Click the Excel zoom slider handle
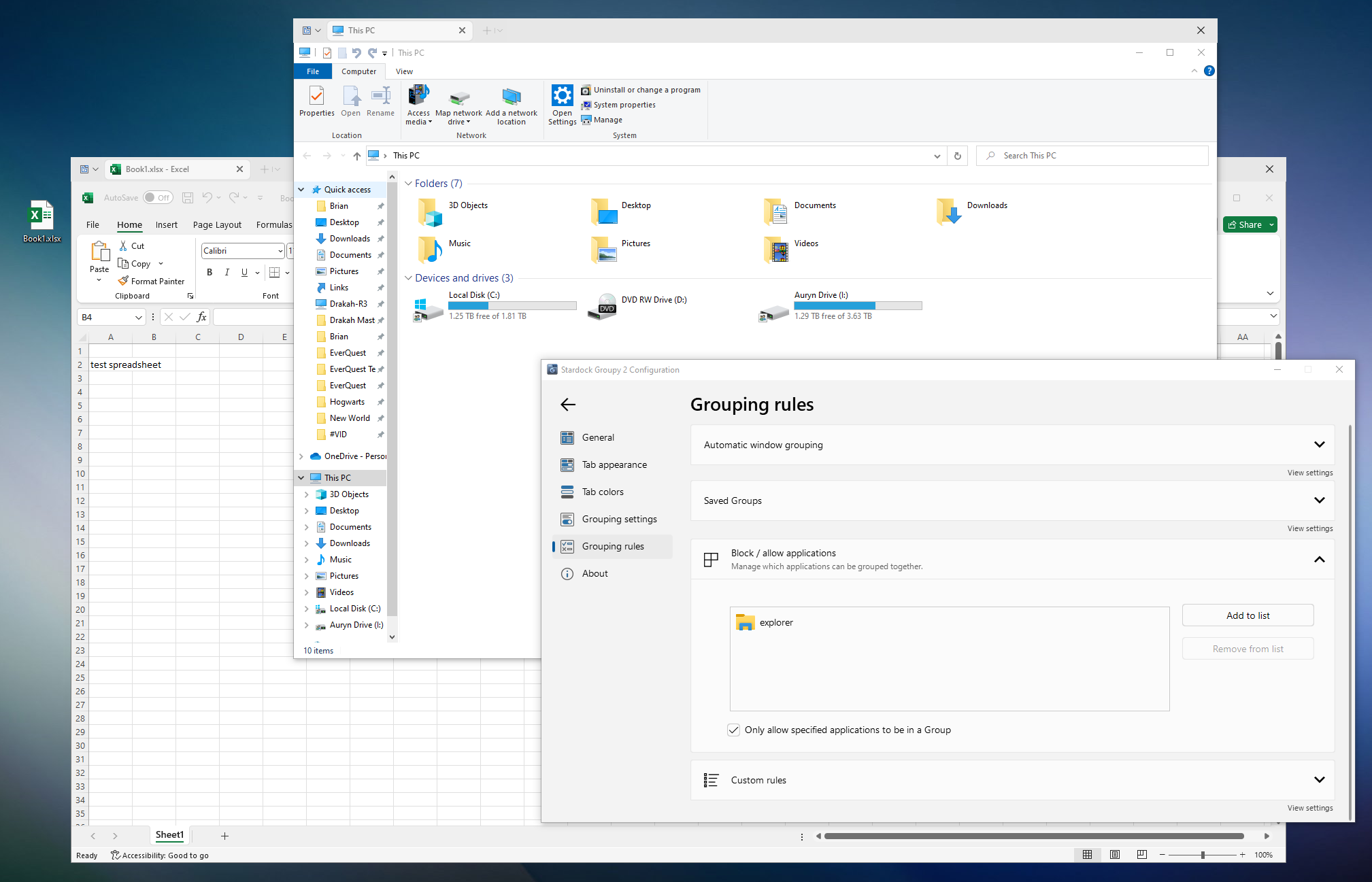 (1203, 855)
